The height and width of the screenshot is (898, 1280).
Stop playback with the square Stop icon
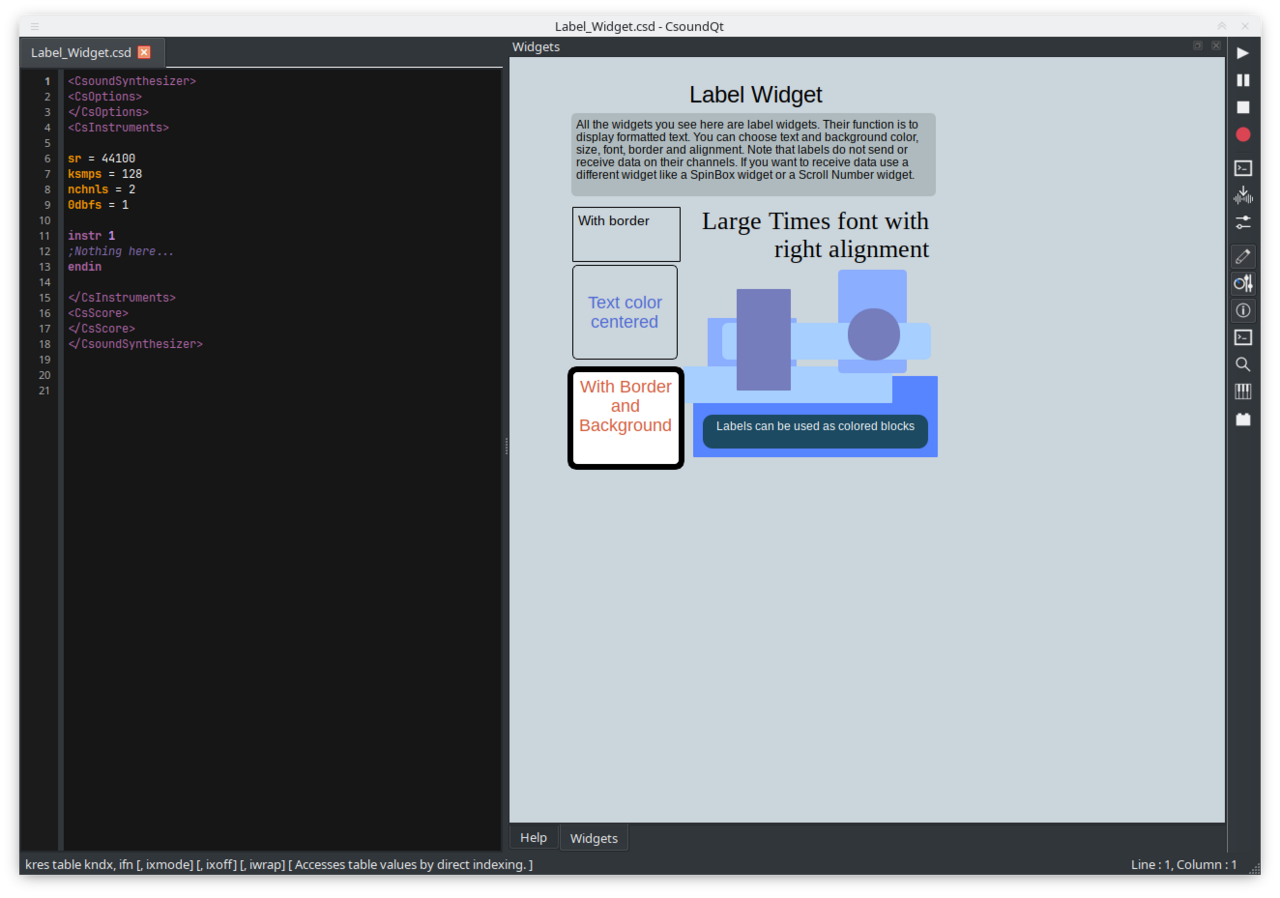point(1243,107)
